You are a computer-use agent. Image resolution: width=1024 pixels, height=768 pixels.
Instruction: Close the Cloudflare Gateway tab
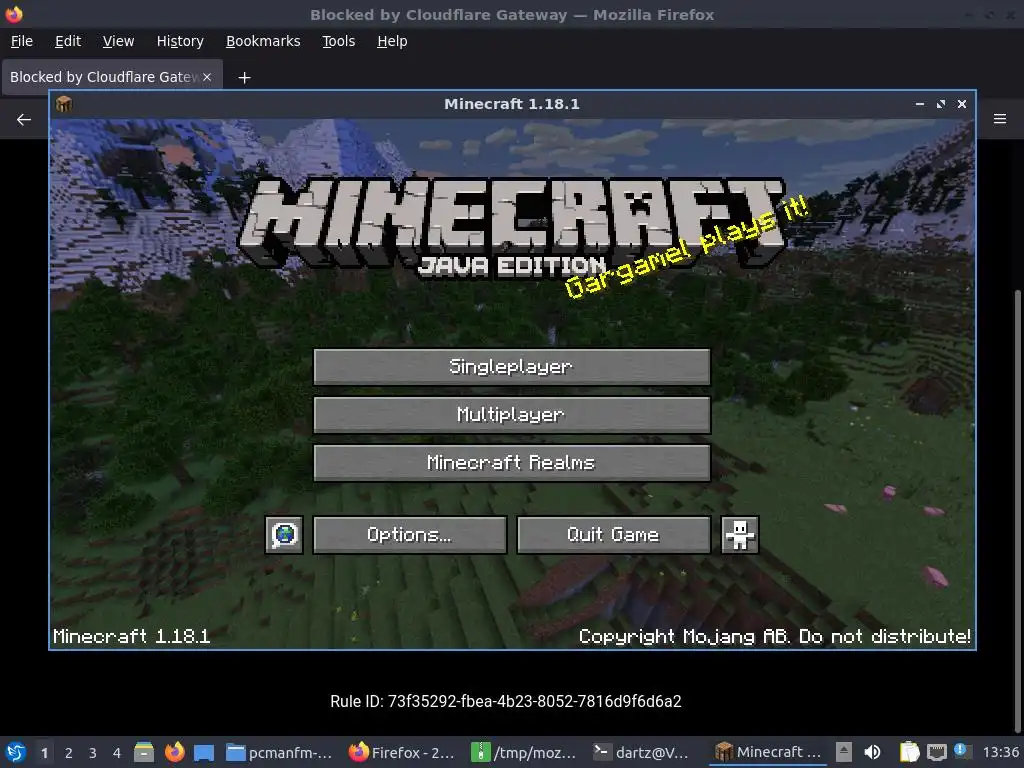pos(207,77)
